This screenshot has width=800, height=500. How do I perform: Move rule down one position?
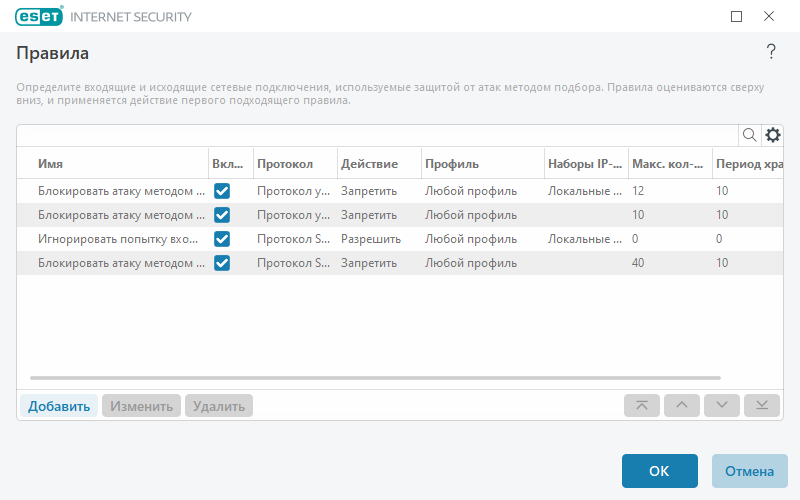click(722, 406)
